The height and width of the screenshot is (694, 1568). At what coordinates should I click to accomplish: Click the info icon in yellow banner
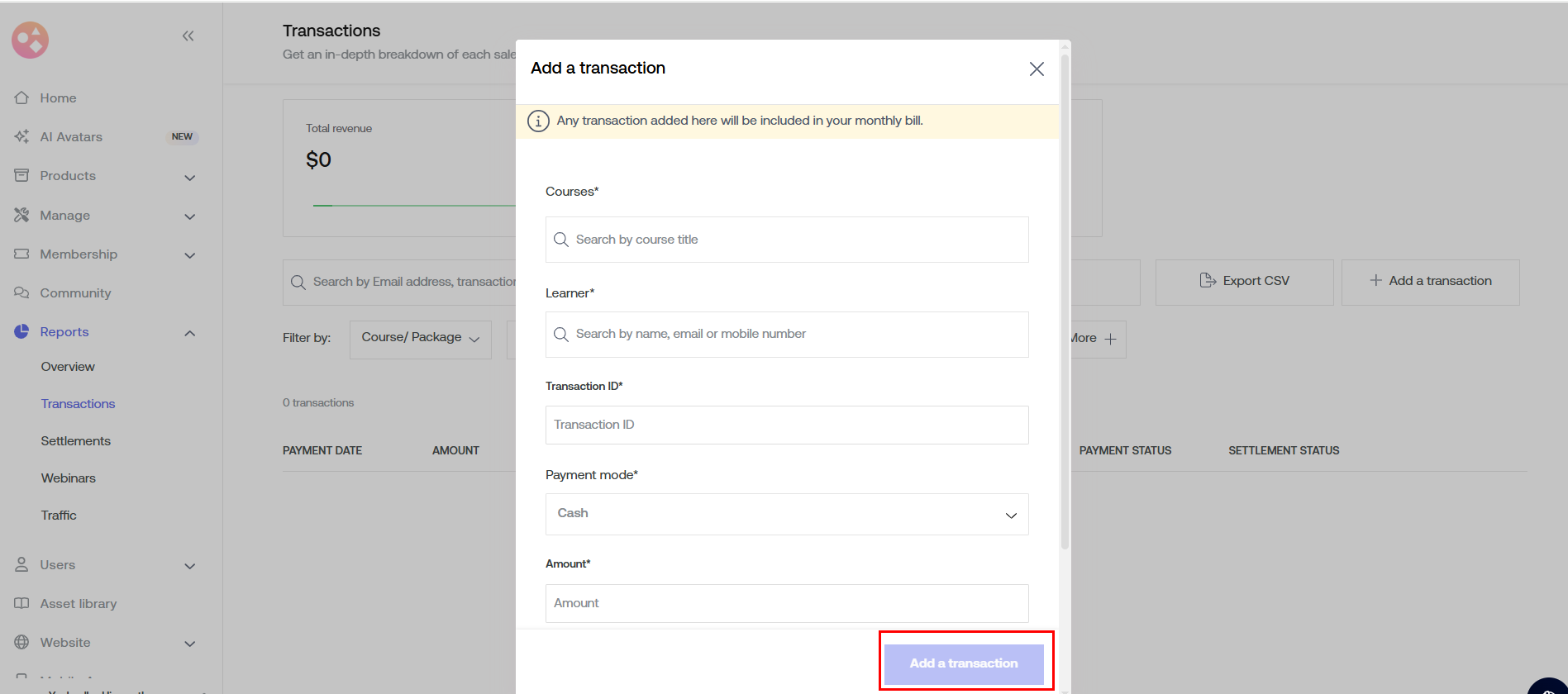click(x=538, y=121)
